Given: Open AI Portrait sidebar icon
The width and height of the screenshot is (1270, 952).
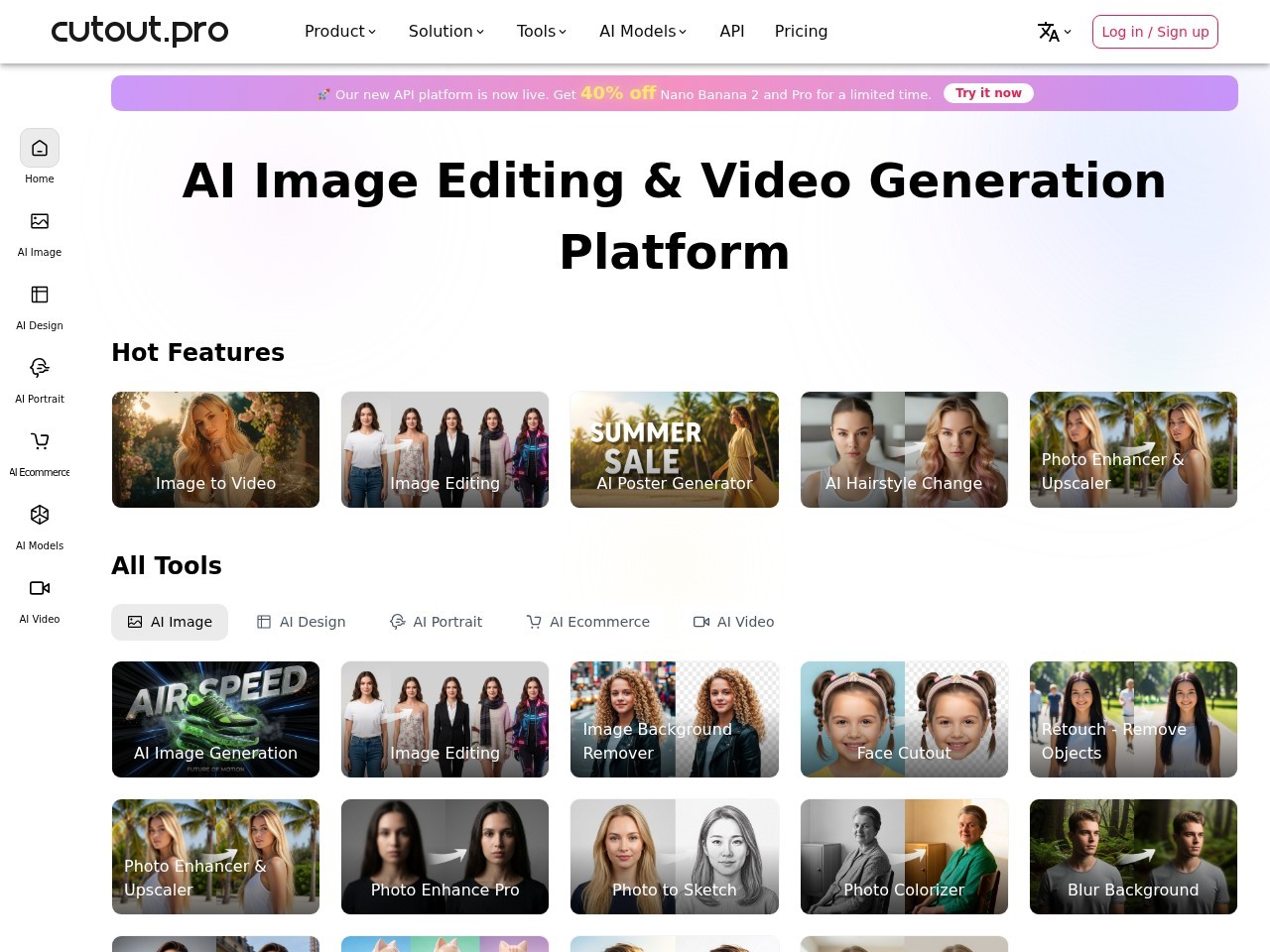Looking at the screenshot, I should click(40, 369).
